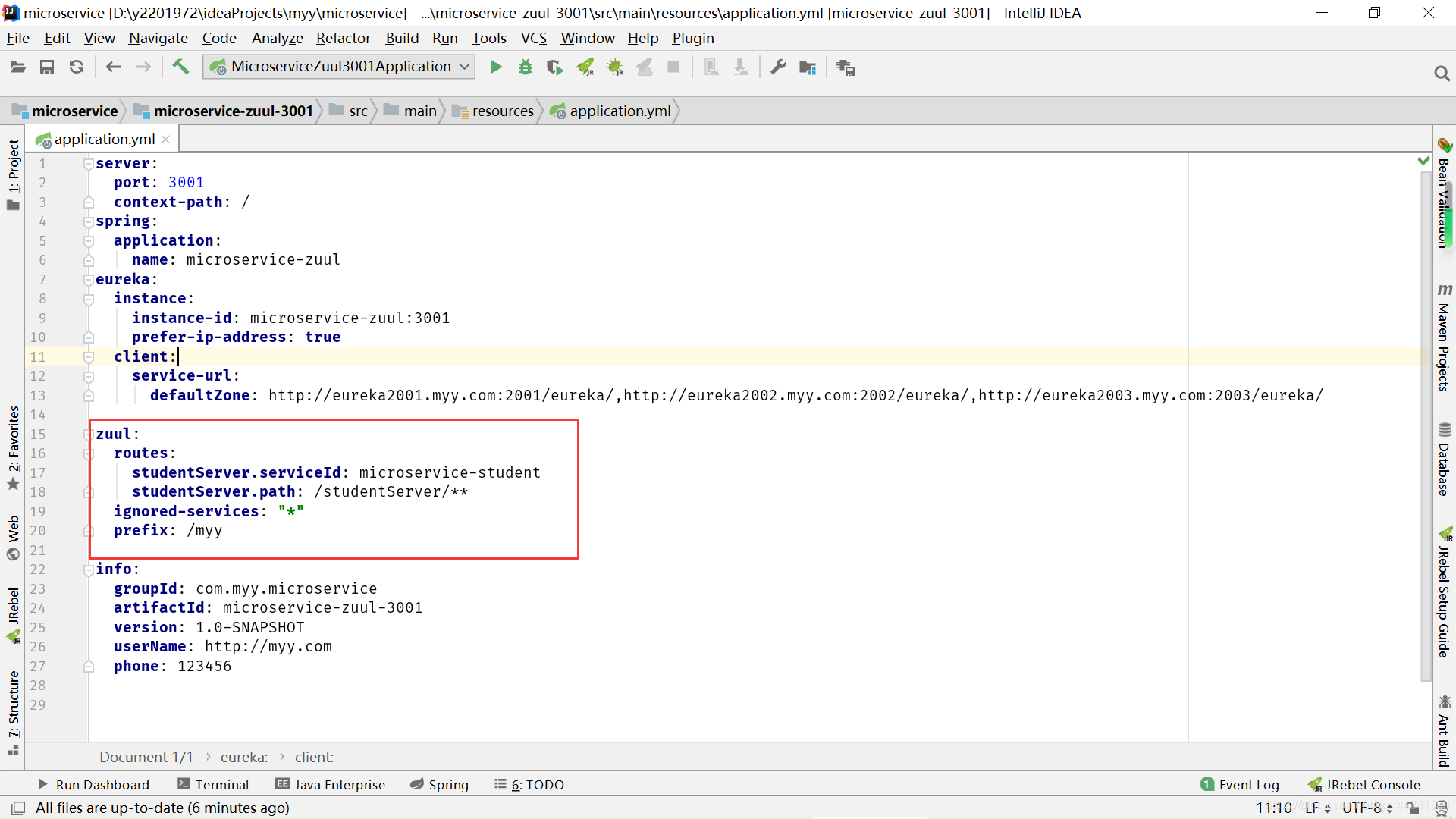
Task: Navigate back with the left arrow
Action: (x=114, y=67)
